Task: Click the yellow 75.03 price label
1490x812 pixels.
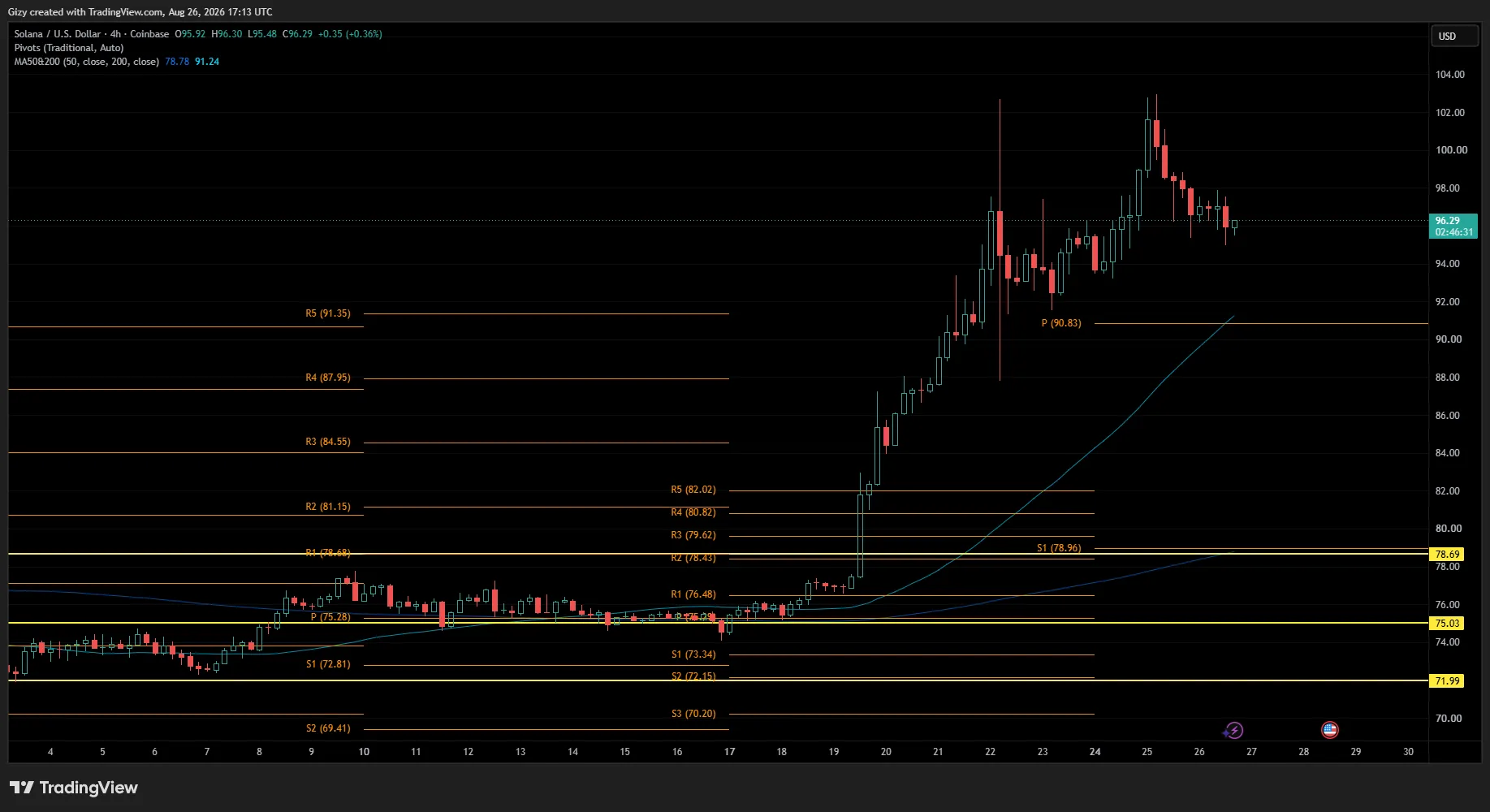Action: 1447,624
